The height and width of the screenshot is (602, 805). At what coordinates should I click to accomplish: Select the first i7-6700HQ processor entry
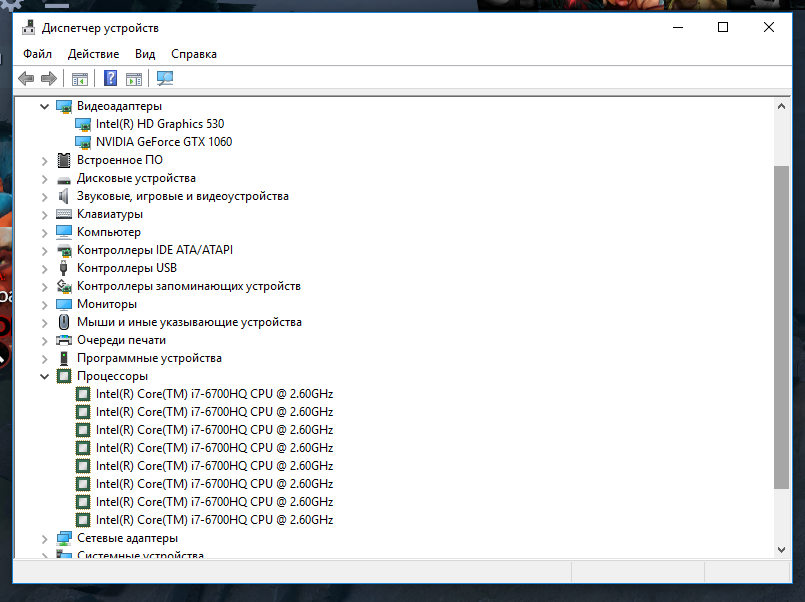[214, 394]
